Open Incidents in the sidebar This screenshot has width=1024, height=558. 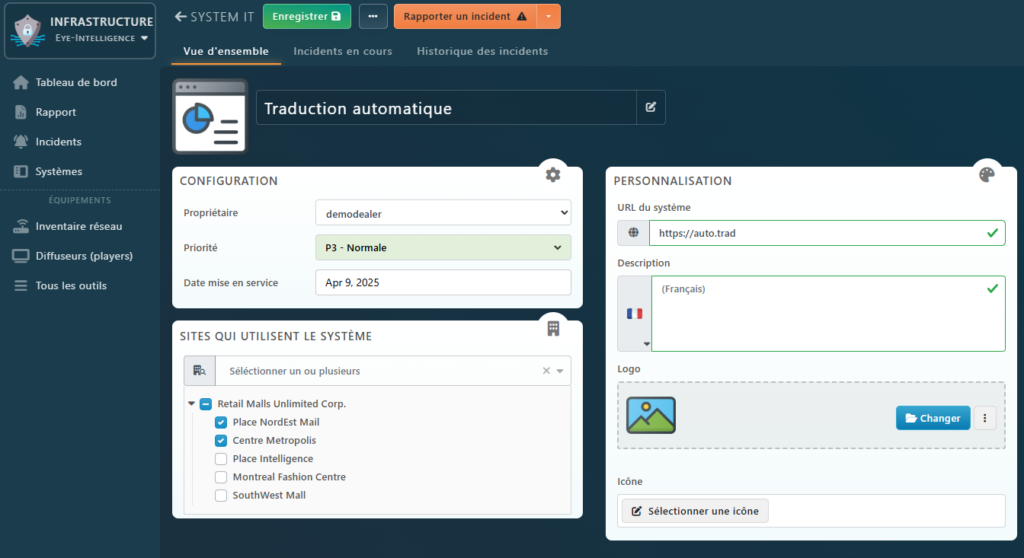point(58,142)
